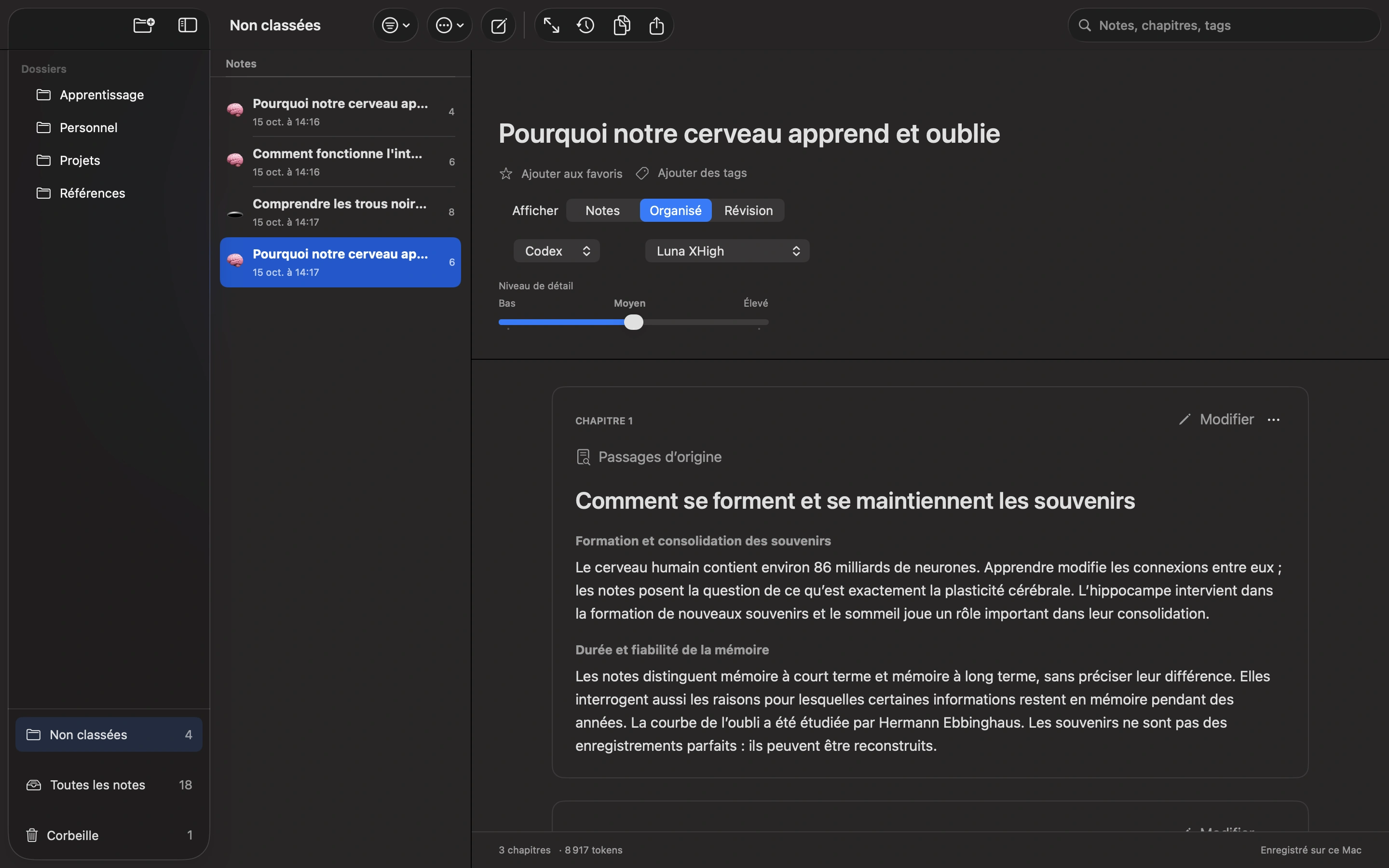Create a new folder with the folder-plus icon

(144, 25)
